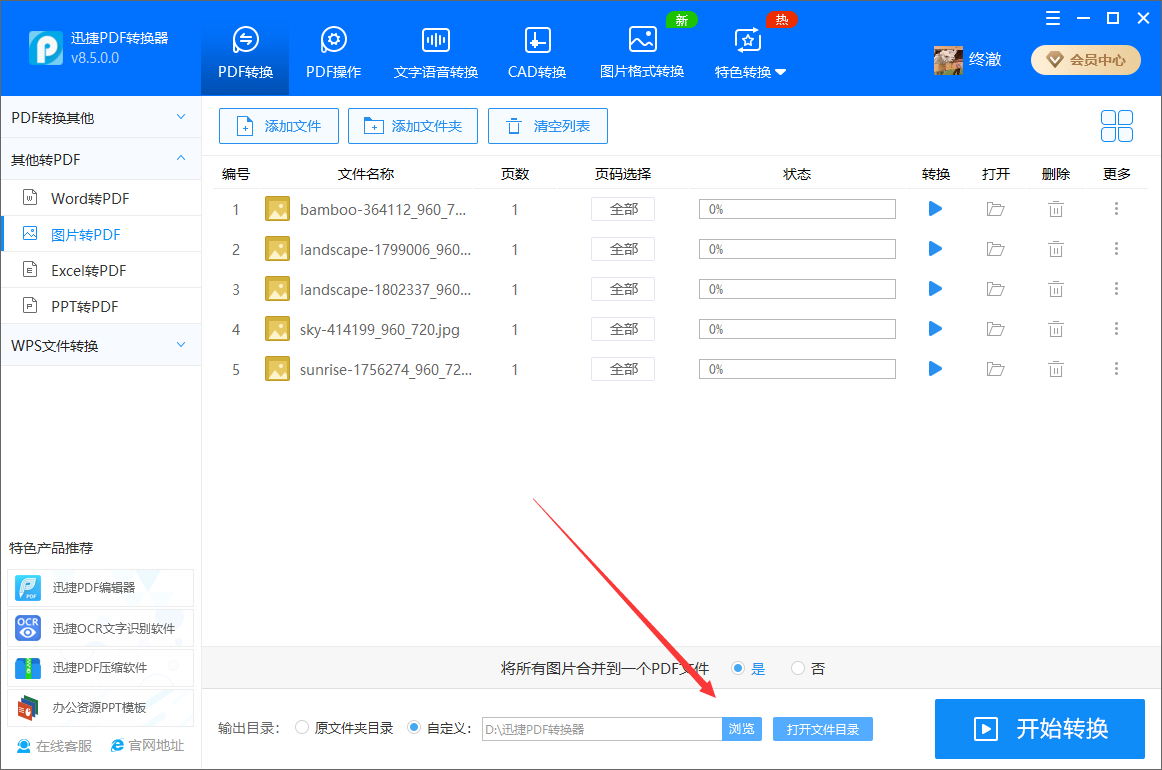Switch to 图片格式转换 top tab
1162x770 pixels.
[642, 52]
